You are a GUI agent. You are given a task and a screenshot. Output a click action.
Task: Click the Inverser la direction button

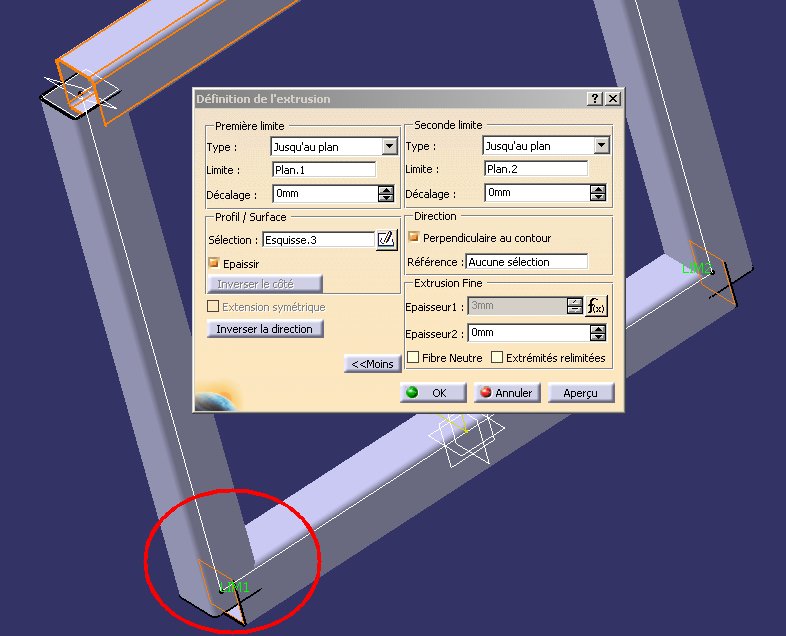click(265, 329)
